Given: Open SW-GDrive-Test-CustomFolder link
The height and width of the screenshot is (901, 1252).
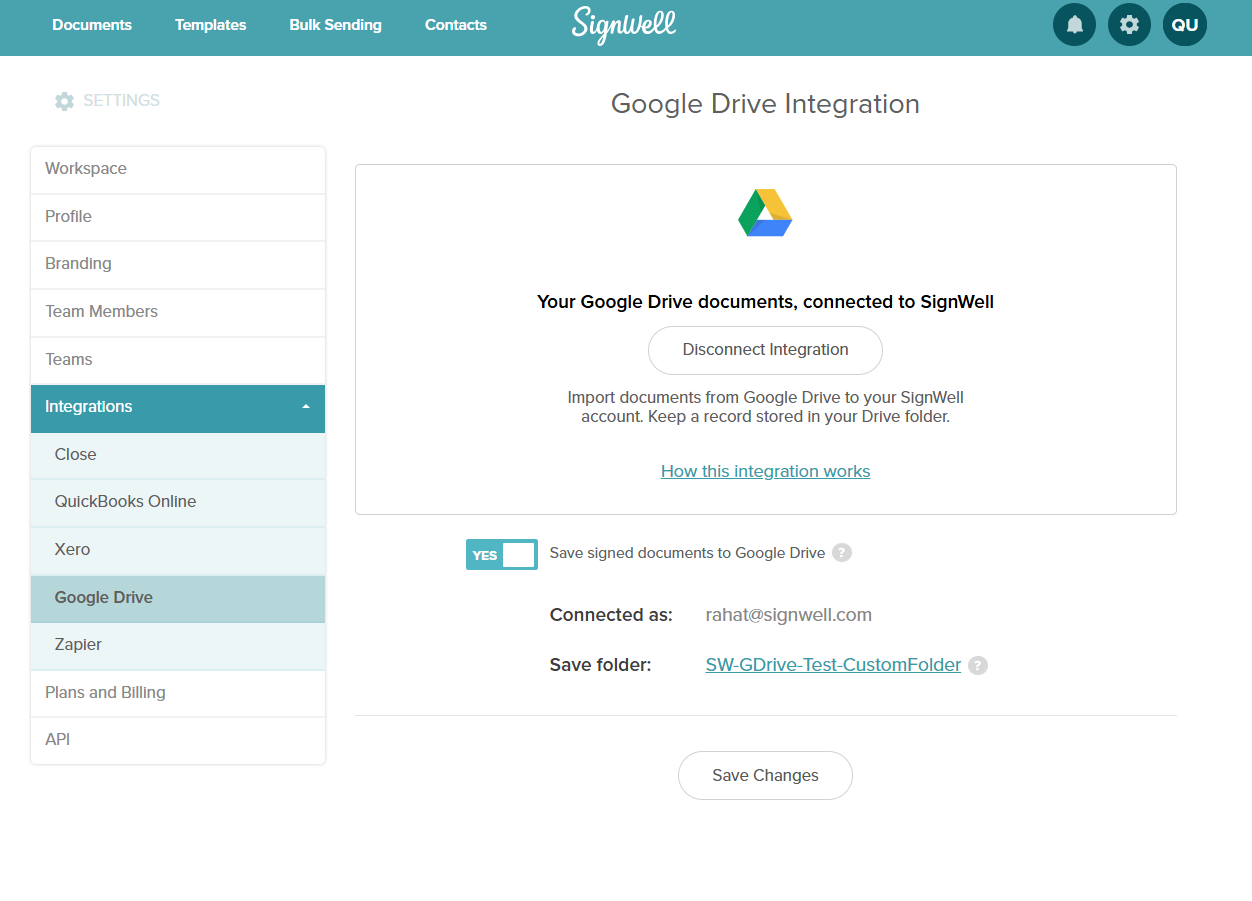Looking at the screenshot, I should click(833, 666).
